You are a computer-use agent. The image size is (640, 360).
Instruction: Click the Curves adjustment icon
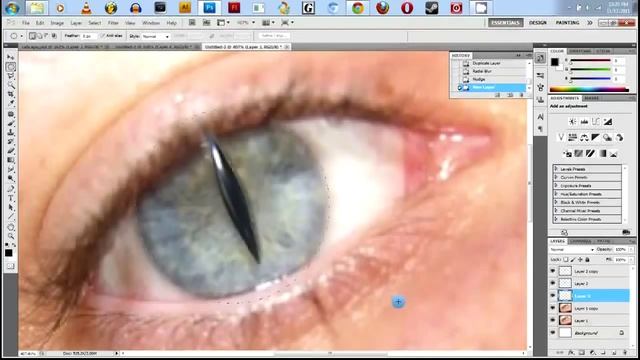[x=596, y=122]
